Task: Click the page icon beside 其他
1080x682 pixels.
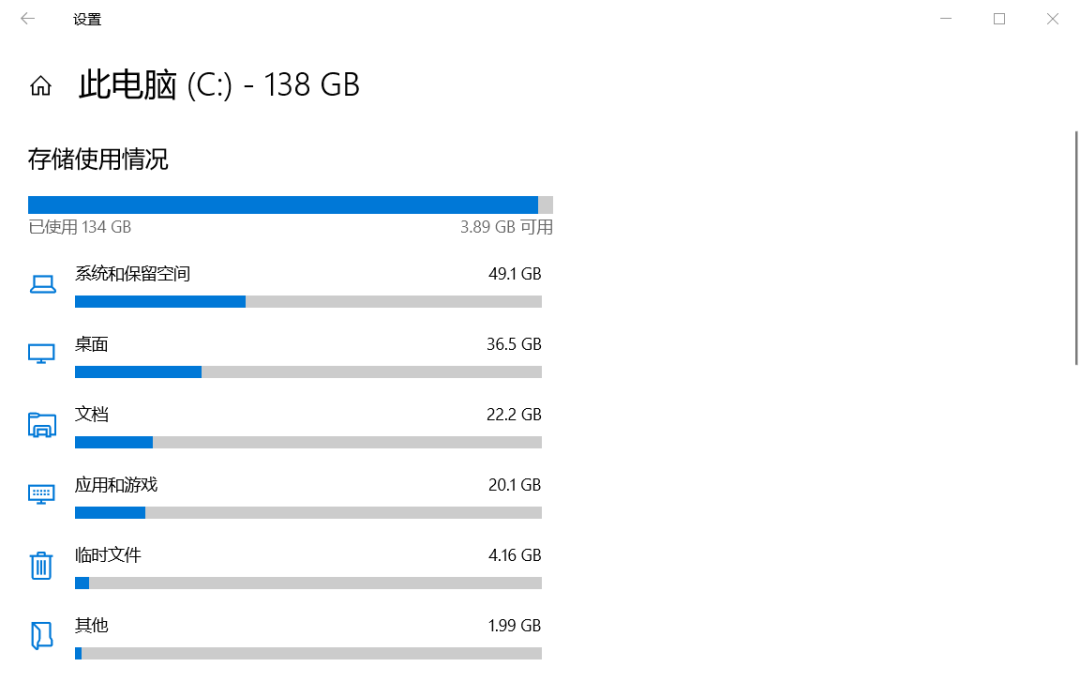Action: (x=42, y=635)
